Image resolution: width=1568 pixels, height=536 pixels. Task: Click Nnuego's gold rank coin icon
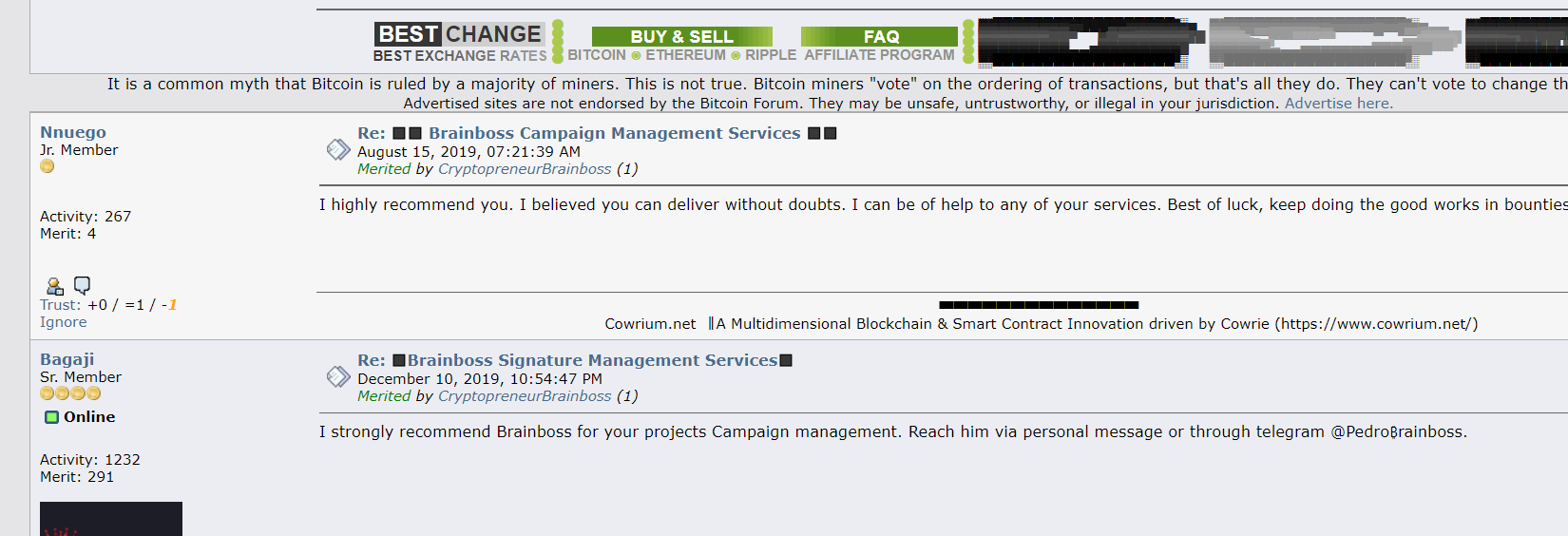(x=48, y=166)
